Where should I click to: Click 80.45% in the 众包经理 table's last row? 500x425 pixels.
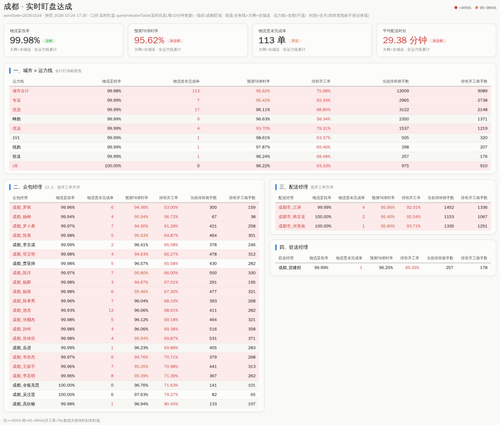click(x=171, y=404)
